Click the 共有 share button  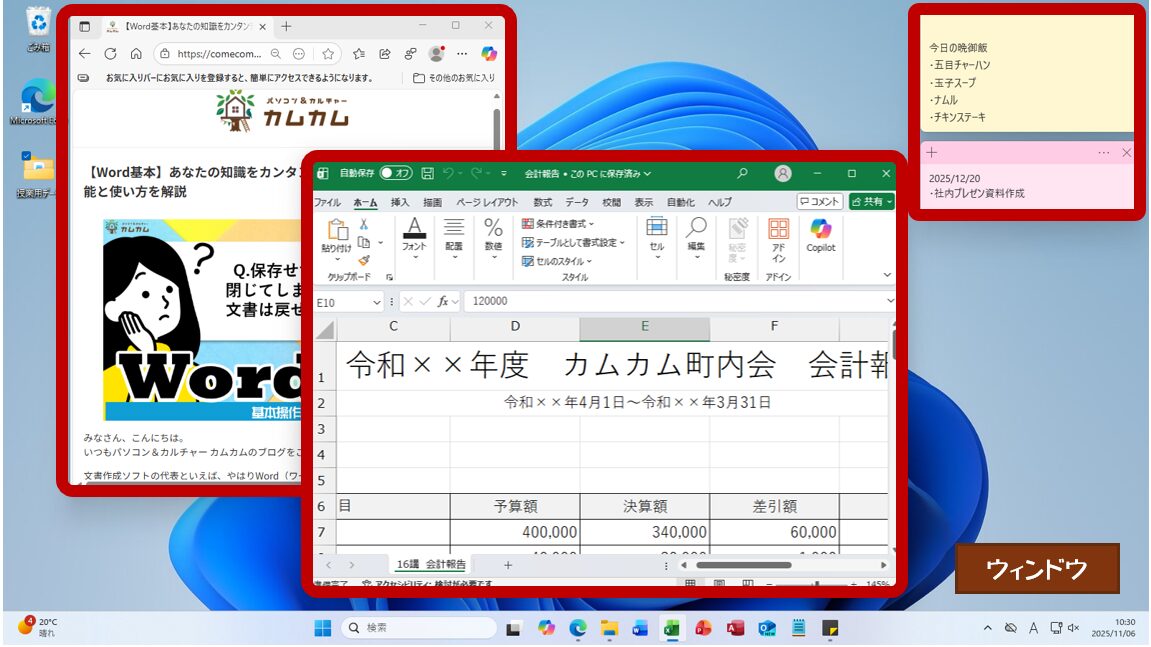871,202
